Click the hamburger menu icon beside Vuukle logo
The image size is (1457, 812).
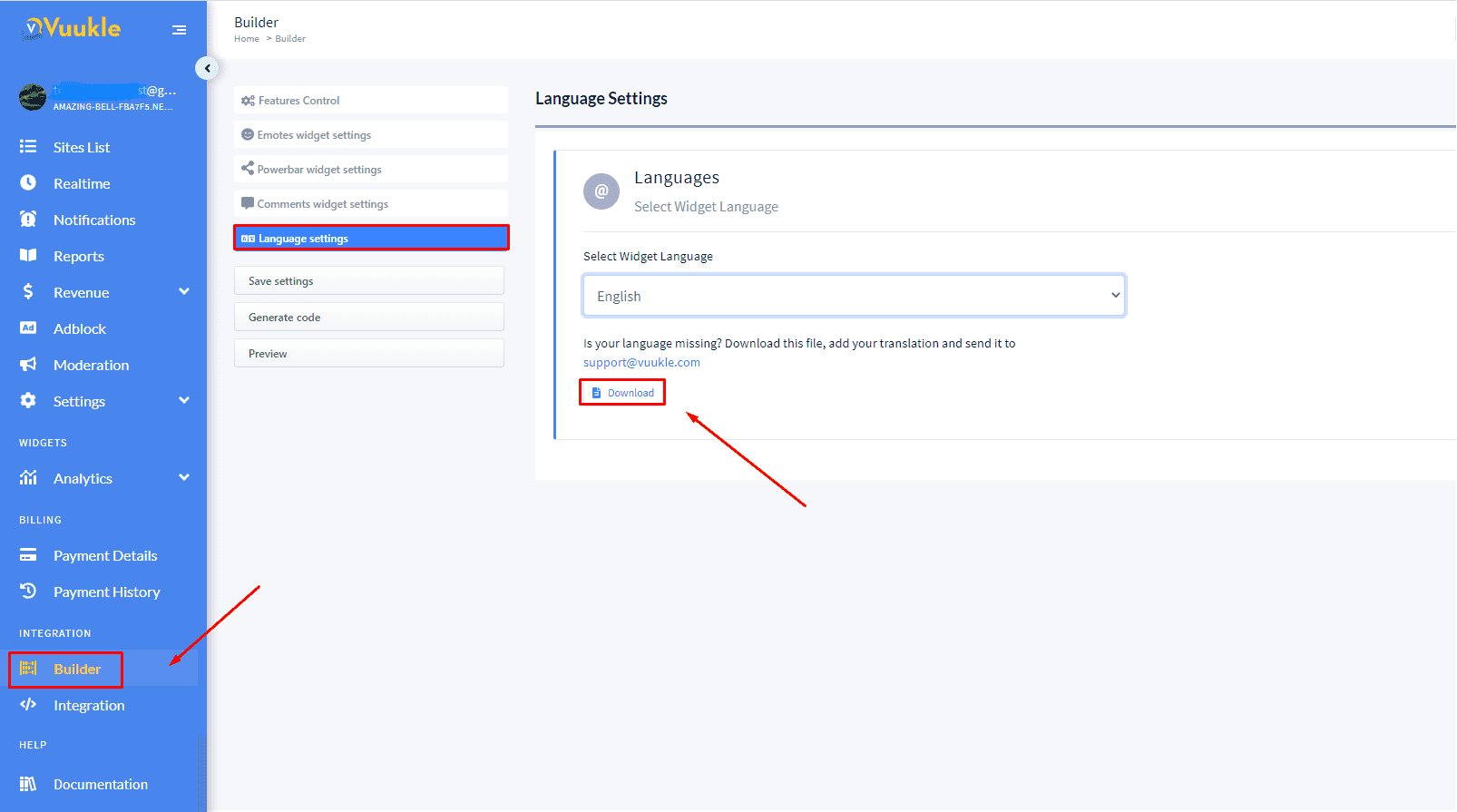(x=180, y=30)
